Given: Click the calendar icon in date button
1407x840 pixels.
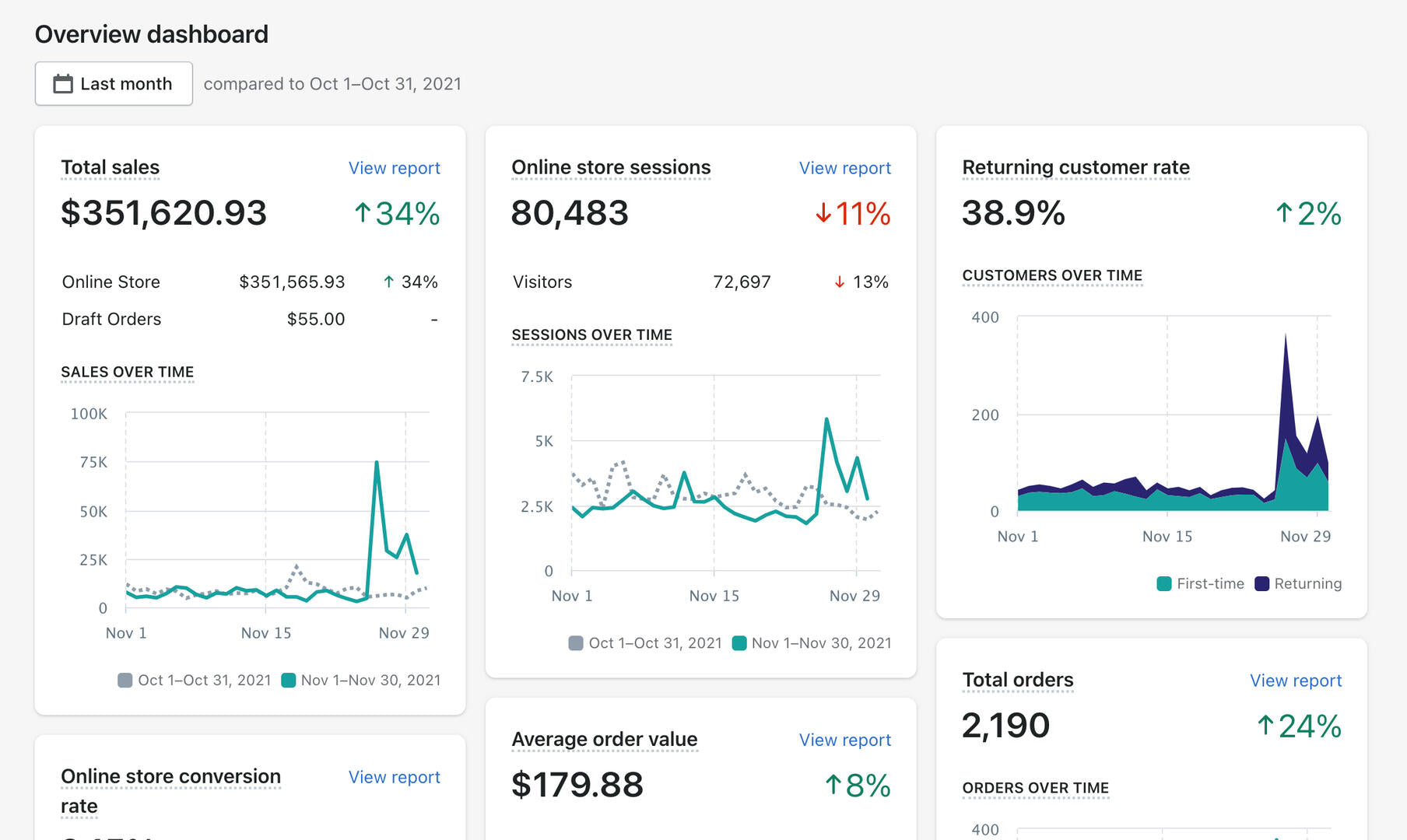Looking at the screenshot, I should [x=63, y=84].
